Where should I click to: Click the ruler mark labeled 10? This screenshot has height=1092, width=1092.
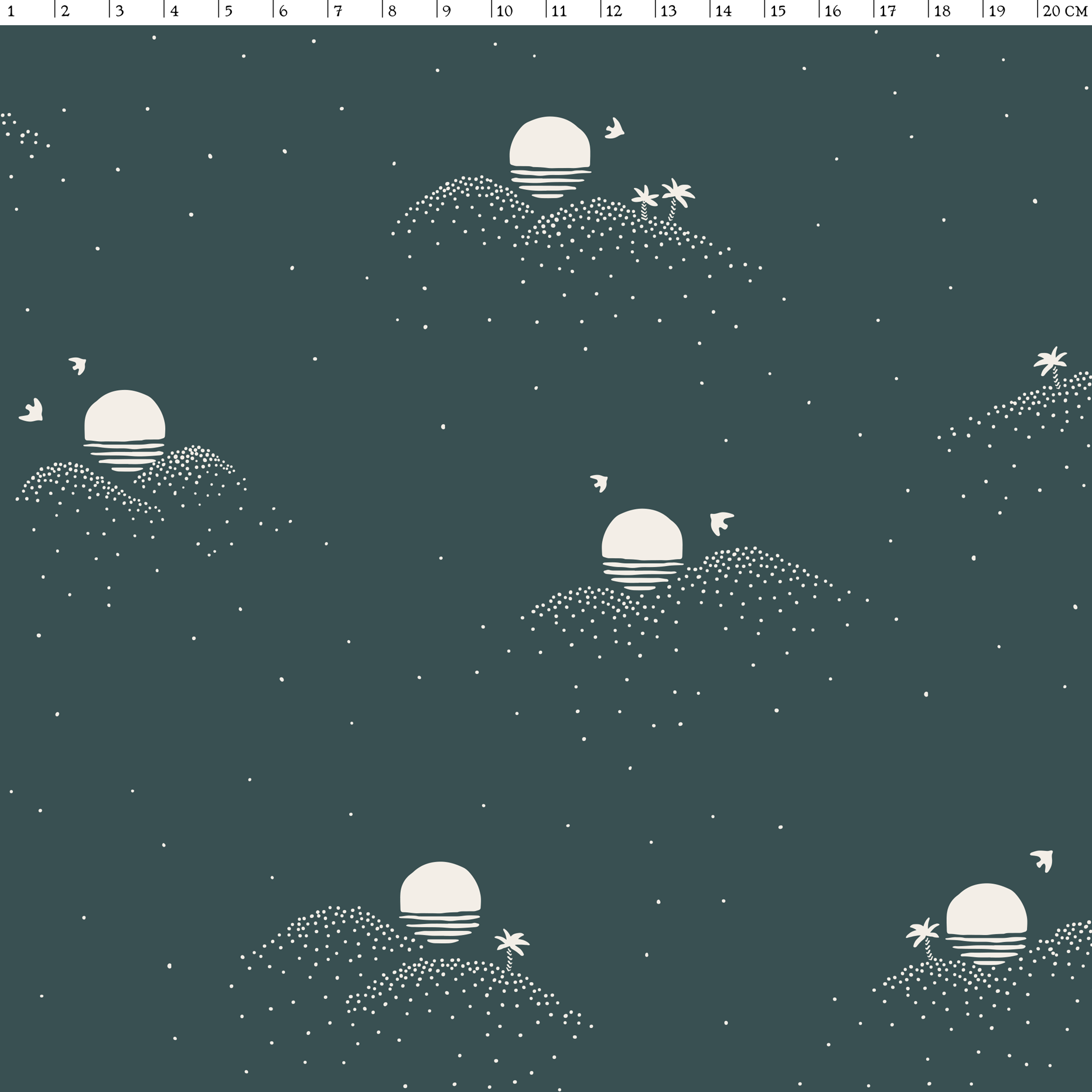pyautogui.click(x=505, y=11)
